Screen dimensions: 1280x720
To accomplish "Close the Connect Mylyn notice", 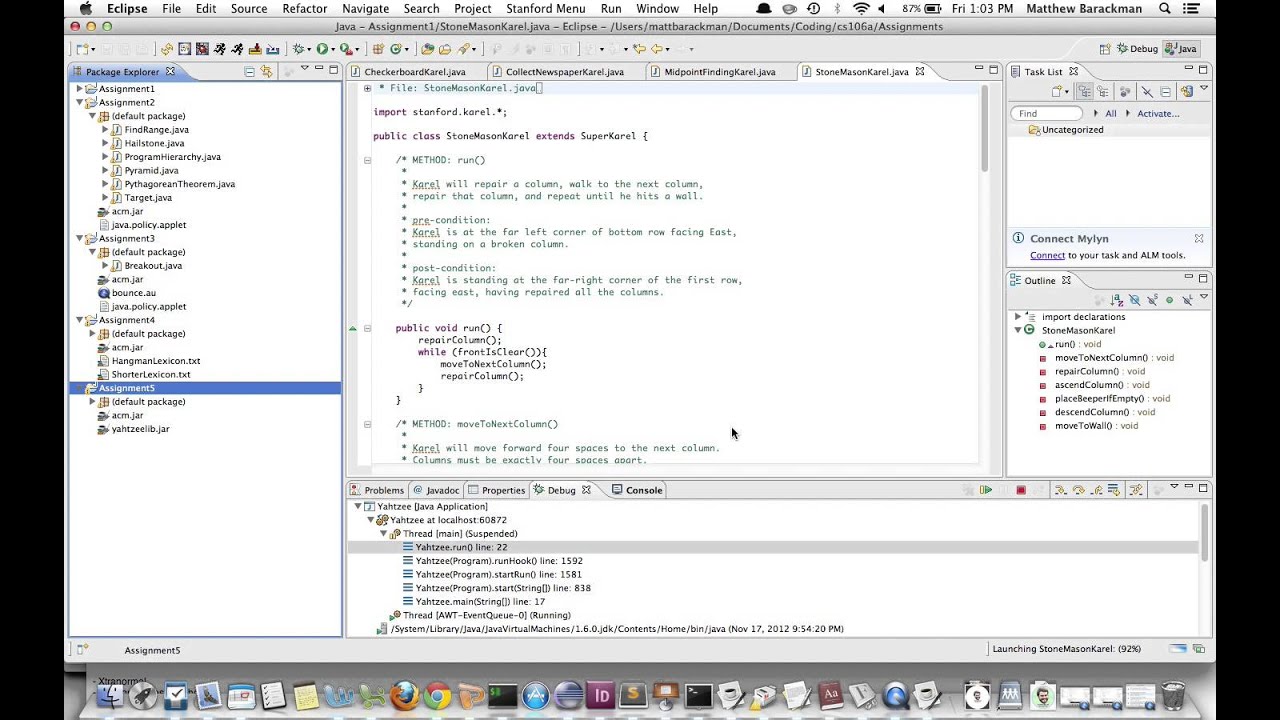I will 1198,238.
